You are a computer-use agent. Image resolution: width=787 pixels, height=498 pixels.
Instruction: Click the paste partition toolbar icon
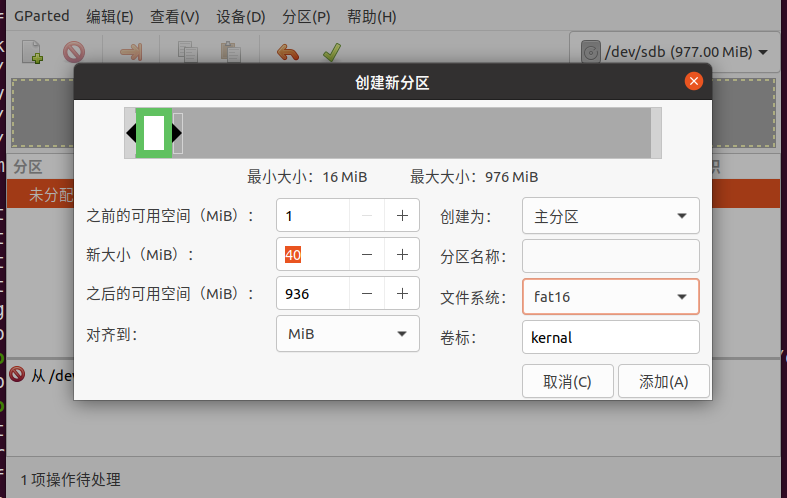click(x=230, y=52)
